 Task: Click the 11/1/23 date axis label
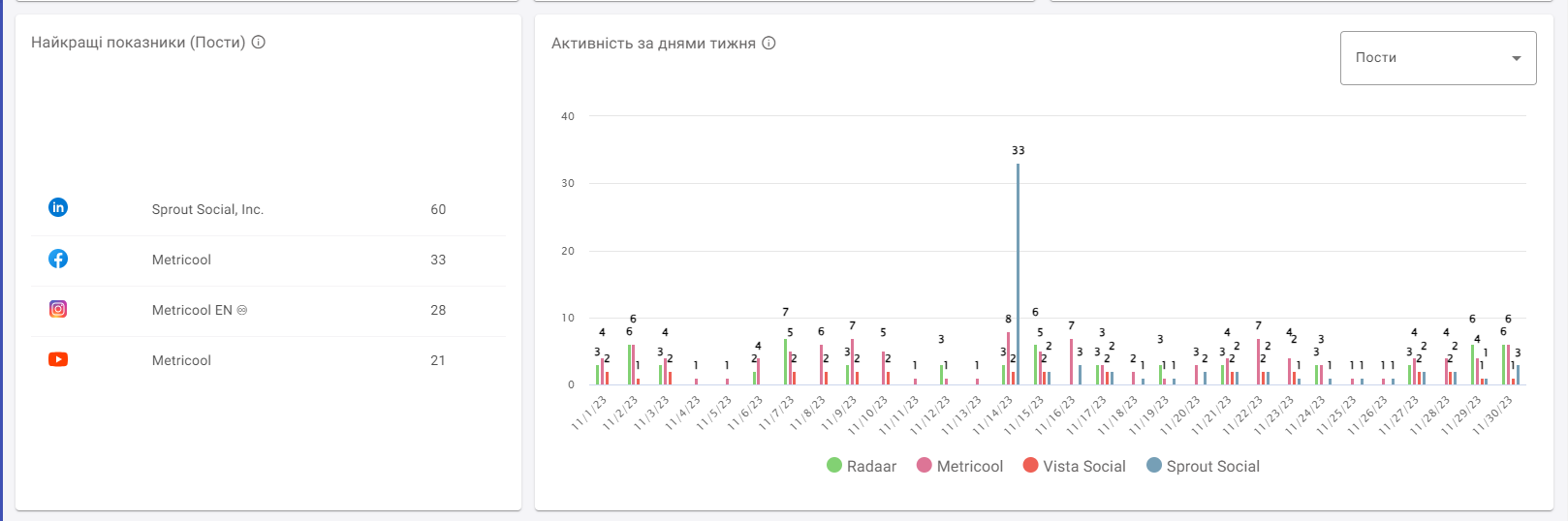point(589,414)
